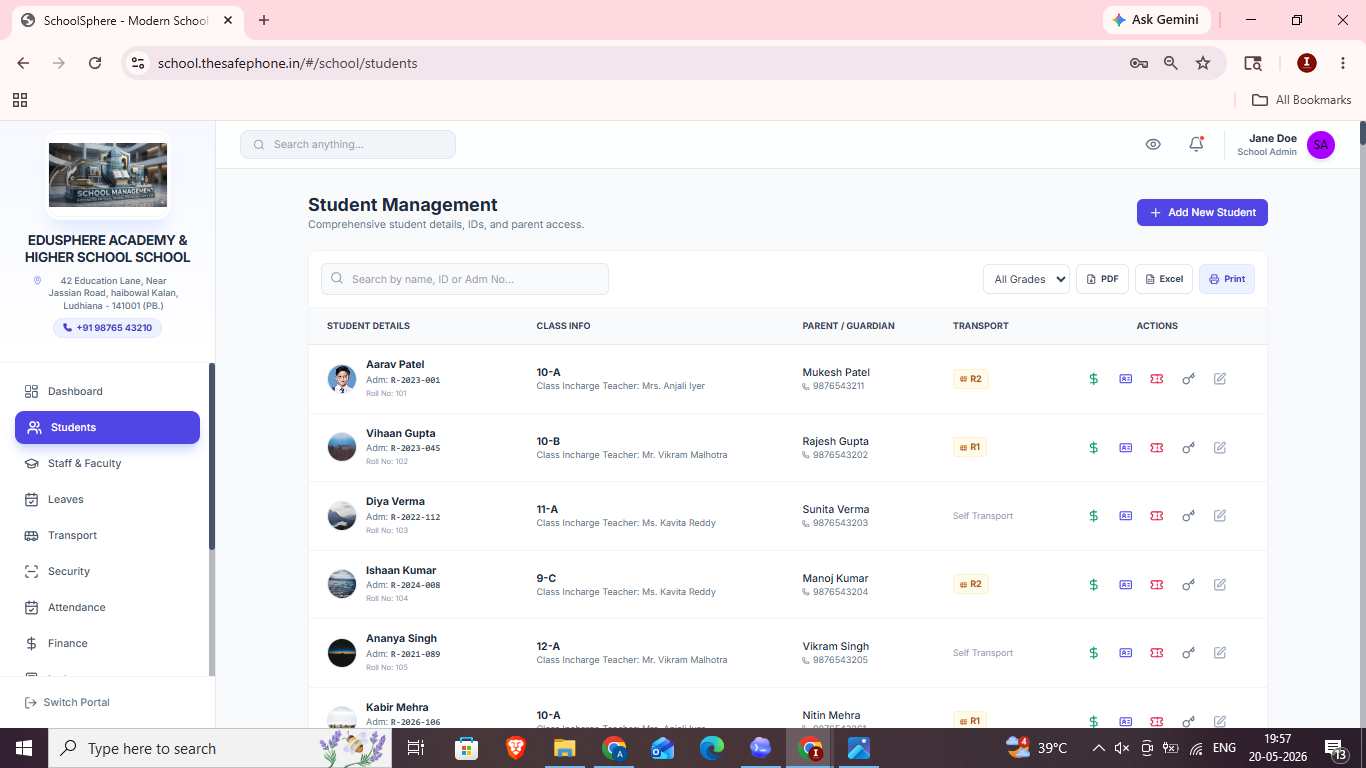Screen dimensions: 1366x768
Task: Click R2 transport badge for Ishaan Kumar
Action: (971, 584)
